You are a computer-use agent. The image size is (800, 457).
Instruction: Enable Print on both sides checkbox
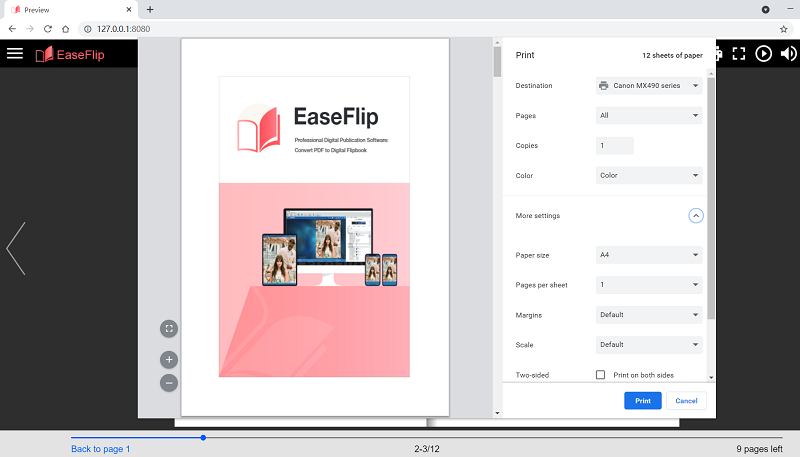click(x=600, y=375)
